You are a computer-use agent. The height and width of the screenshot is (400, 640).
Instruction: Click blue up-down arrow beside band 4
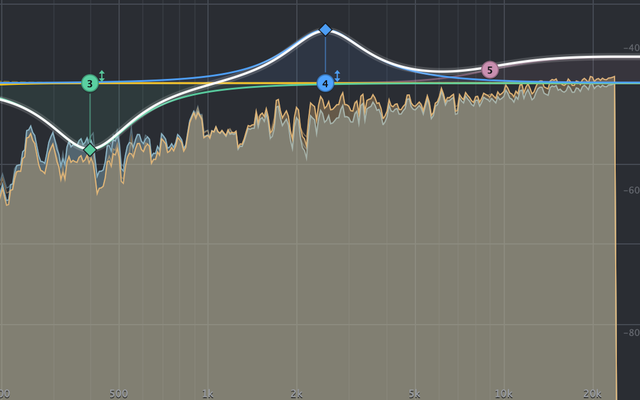pyautogui.click(x=337, y=76)
